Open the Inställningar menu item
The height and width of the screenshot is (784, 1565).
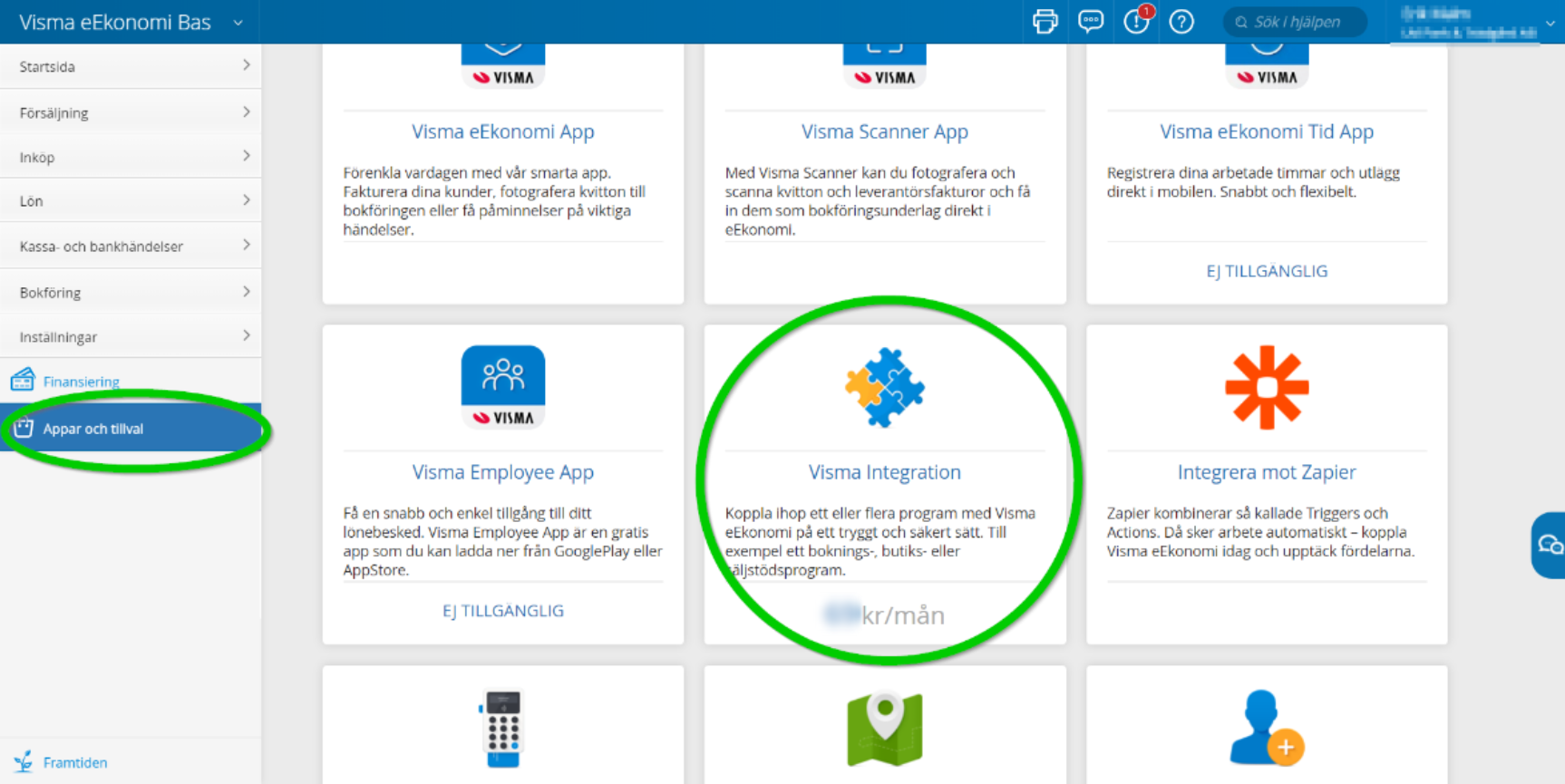tap(131, 337)
